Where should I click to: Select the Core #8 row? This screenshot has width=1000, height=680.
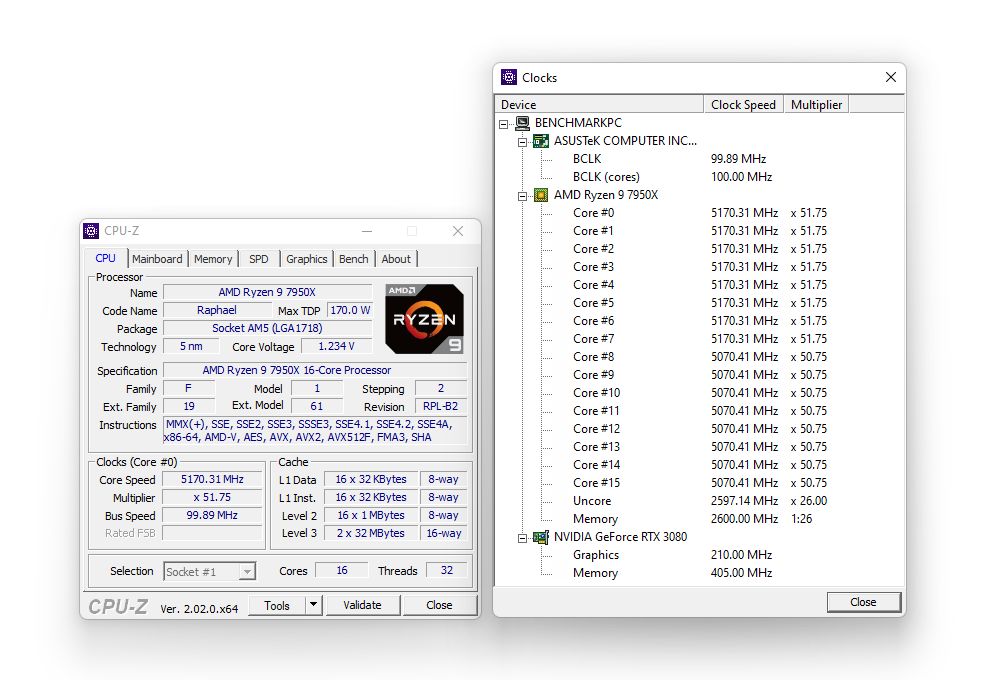pyautogui.click(x=700, y=357)
